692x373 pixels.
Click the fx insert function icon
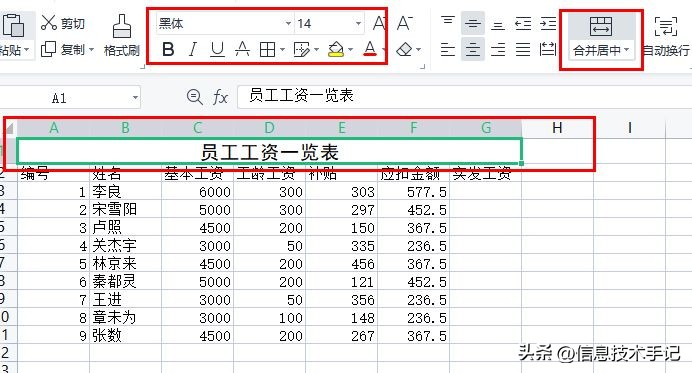[x=220, y=97]
